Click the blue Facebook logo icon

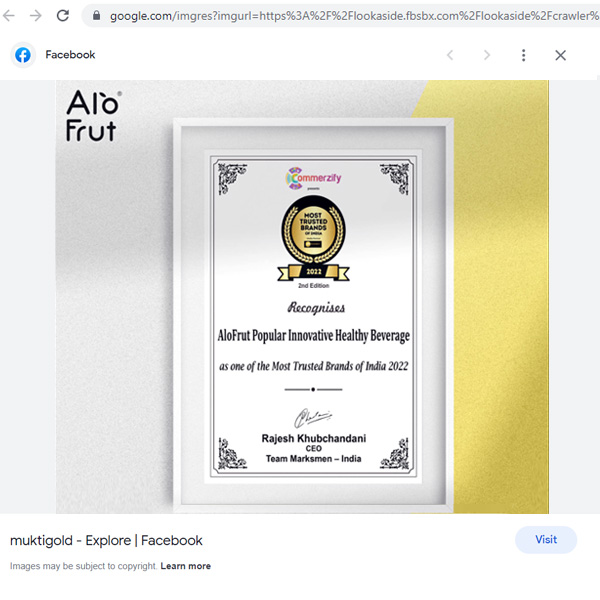(23, 55)
